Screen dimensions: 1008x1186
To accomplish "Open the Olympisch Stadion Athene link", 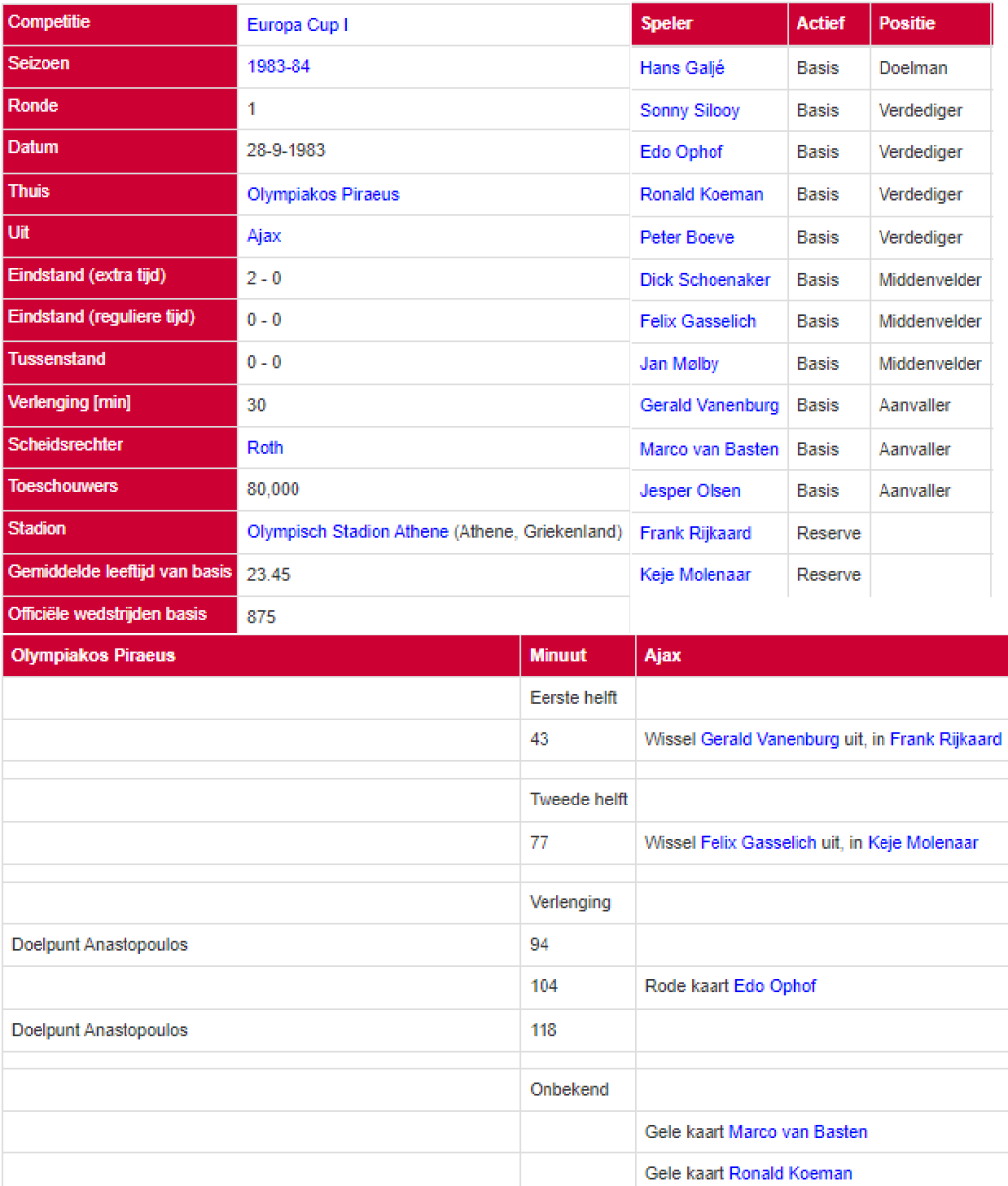I will coord(347,531).
